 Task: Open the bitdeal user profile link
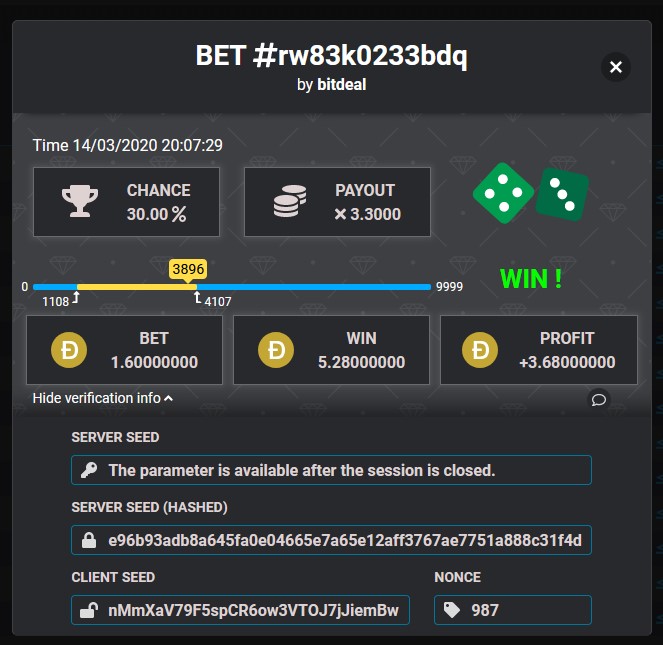click(x=342, y=85)
